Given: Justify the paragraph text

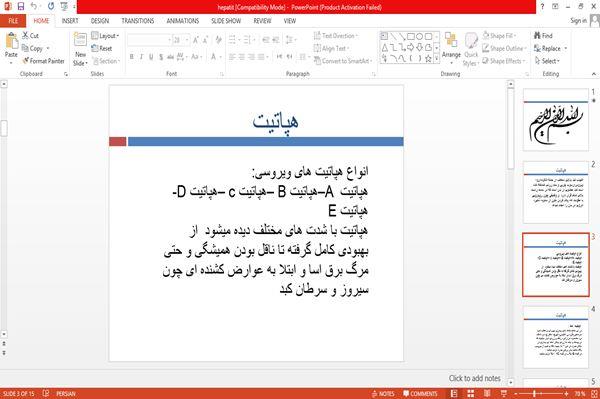Looking at the screenshot, I should 261,57.
